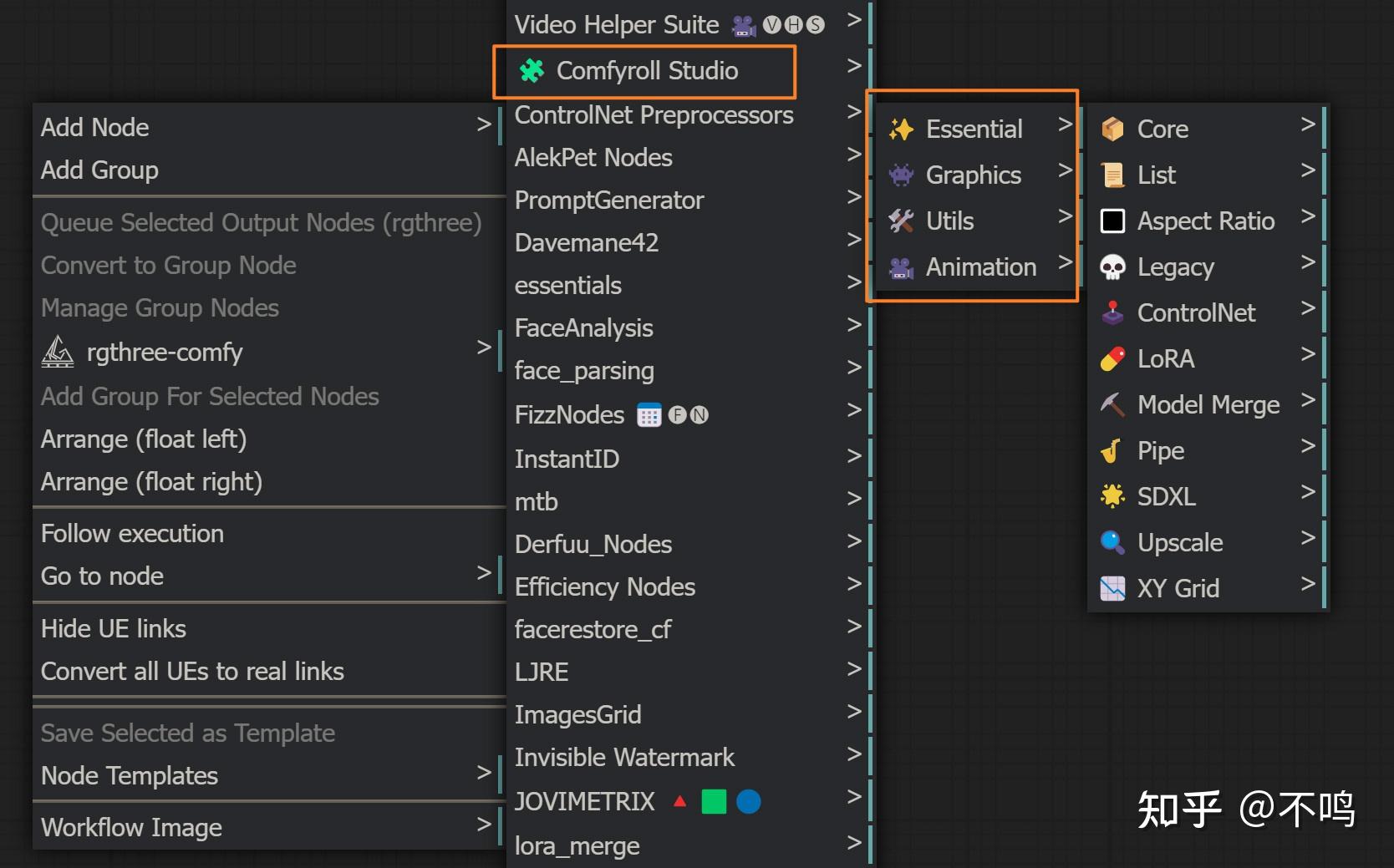Viewport: 1394px width, 868px height.
Task: Expand the Node Templates submenu arrow
Action: pos(483,773)
